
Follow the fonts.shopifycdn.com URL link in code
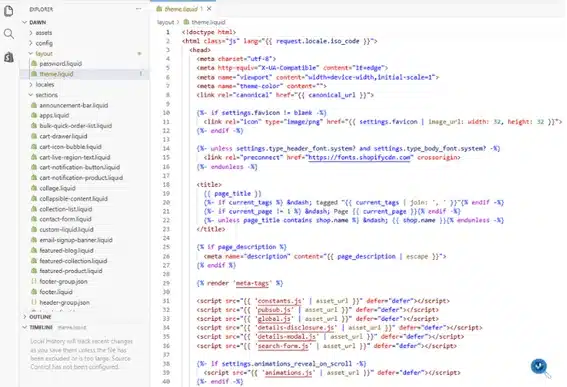tap(360, 158)
